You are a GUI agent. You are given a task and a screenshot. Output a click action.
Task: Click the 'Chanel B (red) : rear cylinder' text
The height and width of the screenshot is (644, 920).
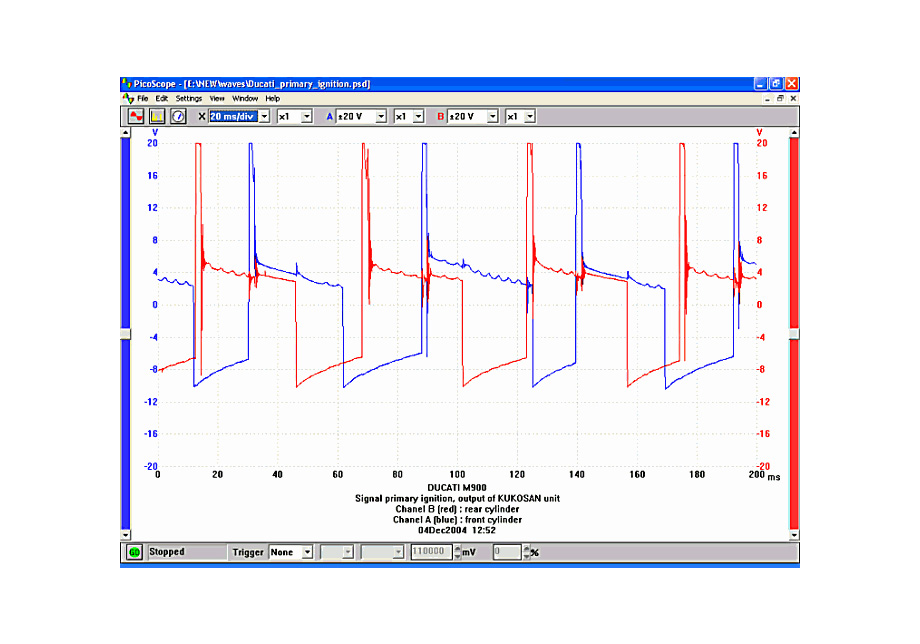(x=457, y=509)
